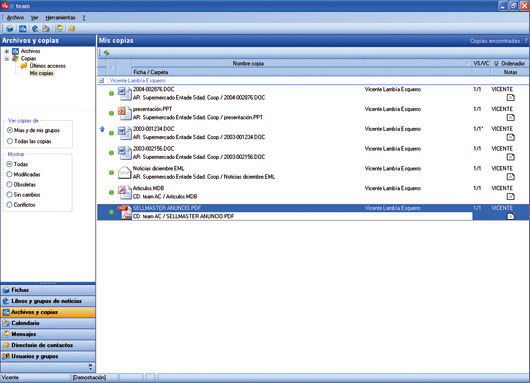Open the Mensajes section

[48, 334]
